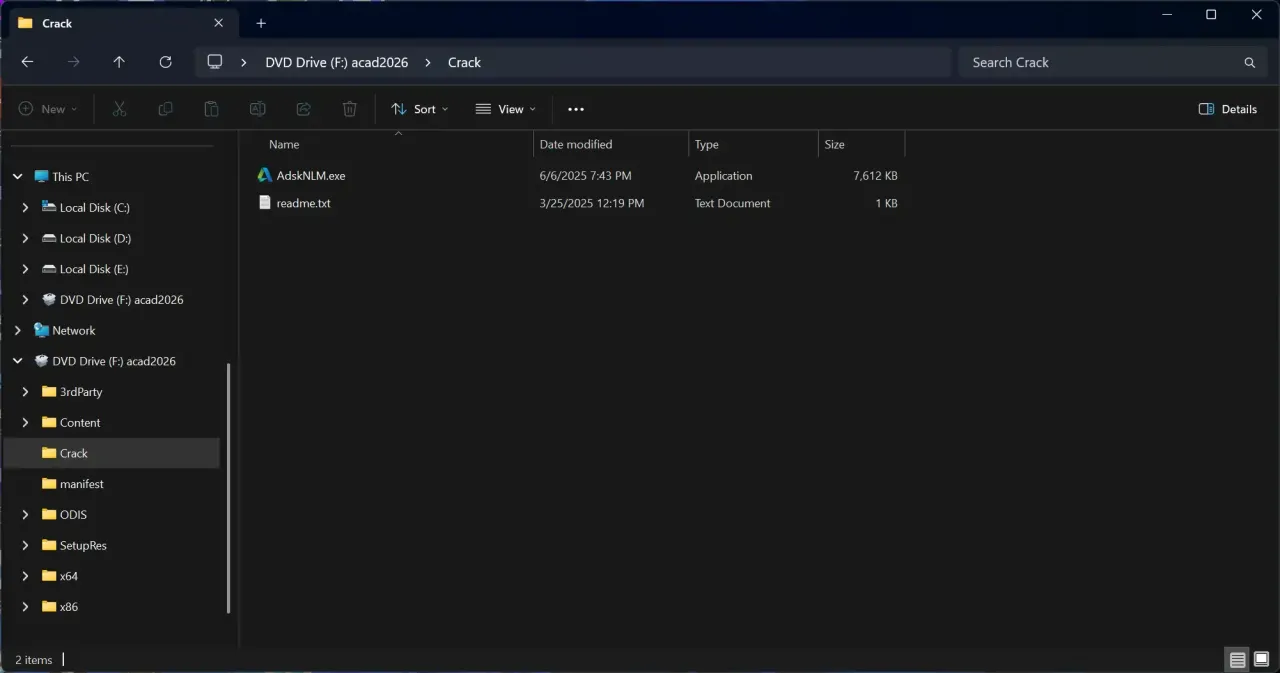1280x673 pixels.
Task: Open the View dropdown
Action: click(x=506, y=109)
